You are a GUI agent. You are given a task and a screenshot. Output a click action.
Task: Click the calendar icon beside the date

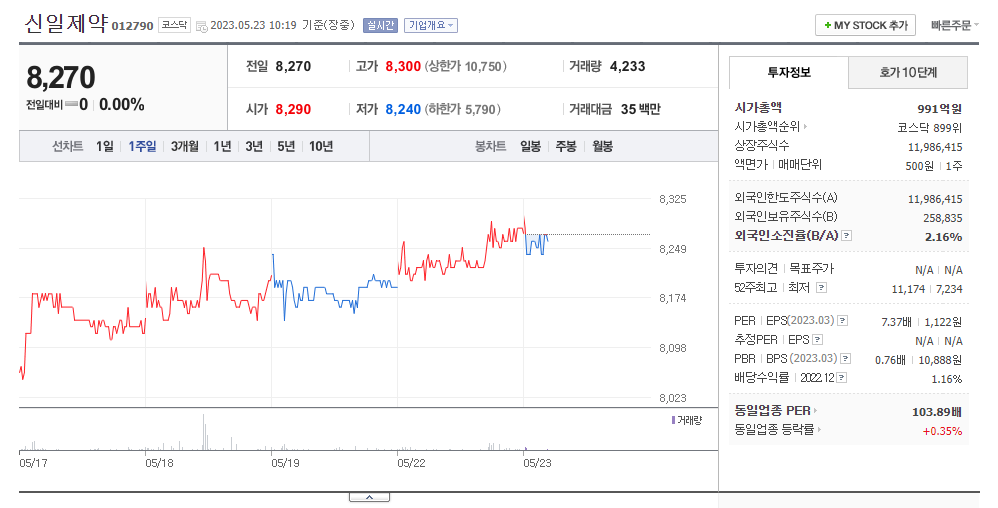point(201,26)
